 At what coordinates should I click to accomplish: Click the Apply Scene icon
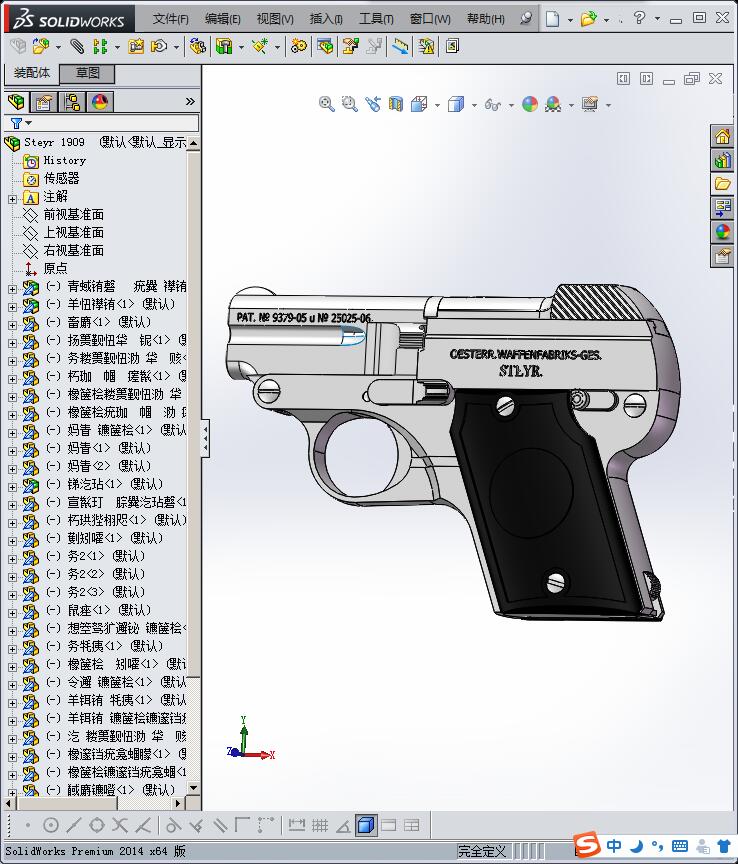[553, 104]
